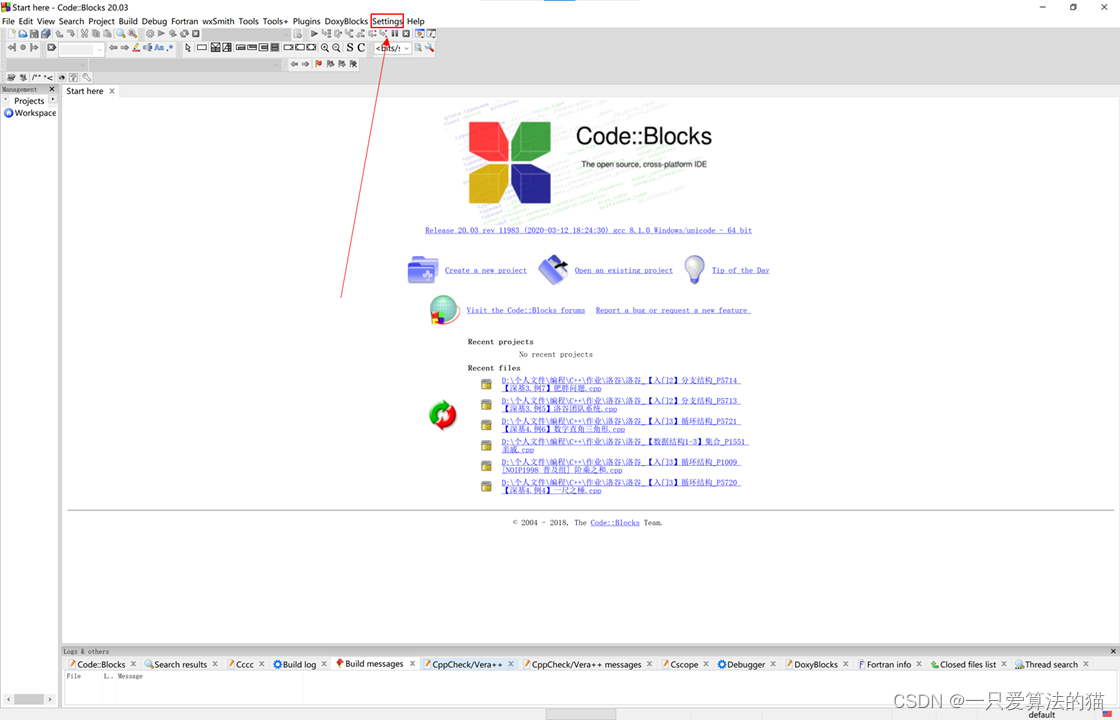This screenshot has width=1120, height=720.
Task: Click the S icon on the toolbar
Action: click(x=350, y=48)
